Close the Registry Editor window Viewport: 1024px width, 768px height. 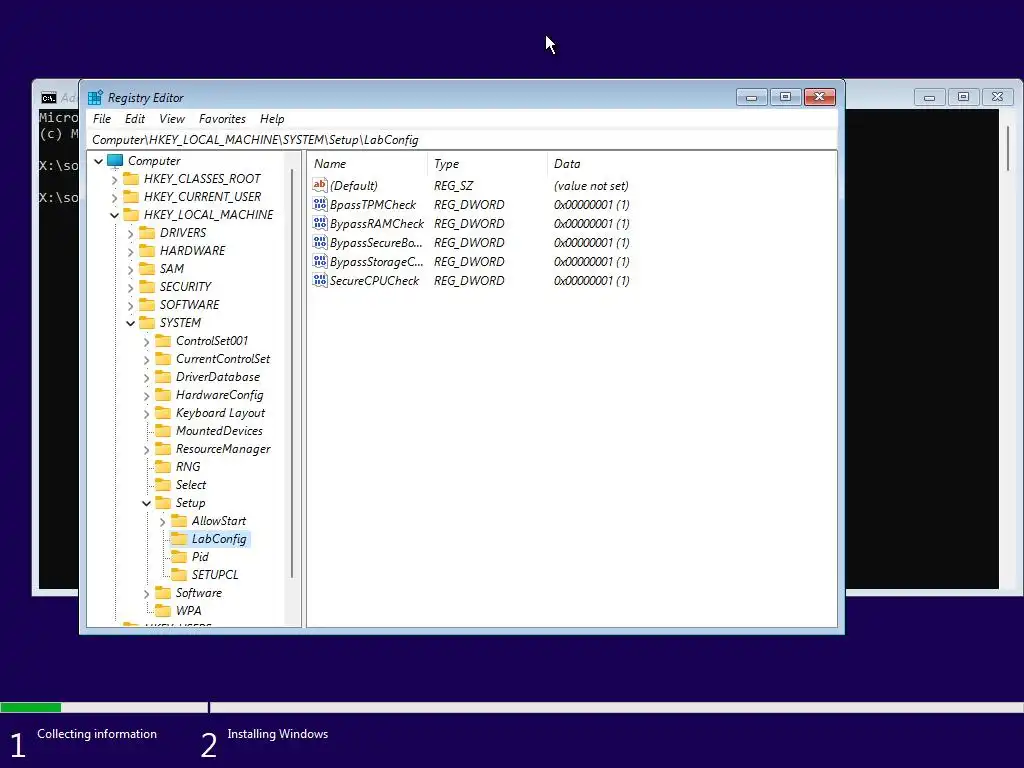[x=820, y=97]
